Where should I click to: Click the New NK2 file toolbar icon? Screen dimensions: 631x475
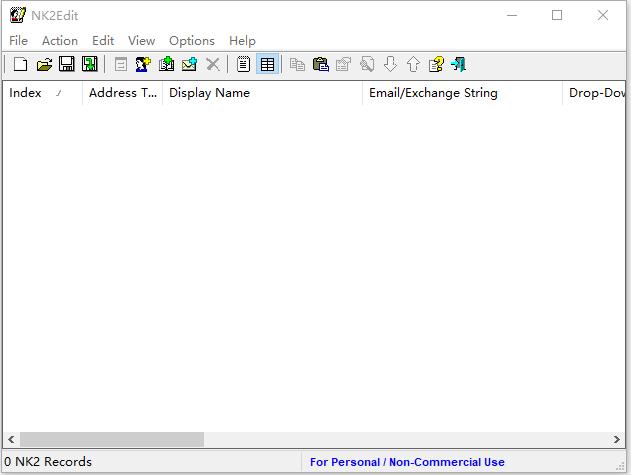point(21,64)
